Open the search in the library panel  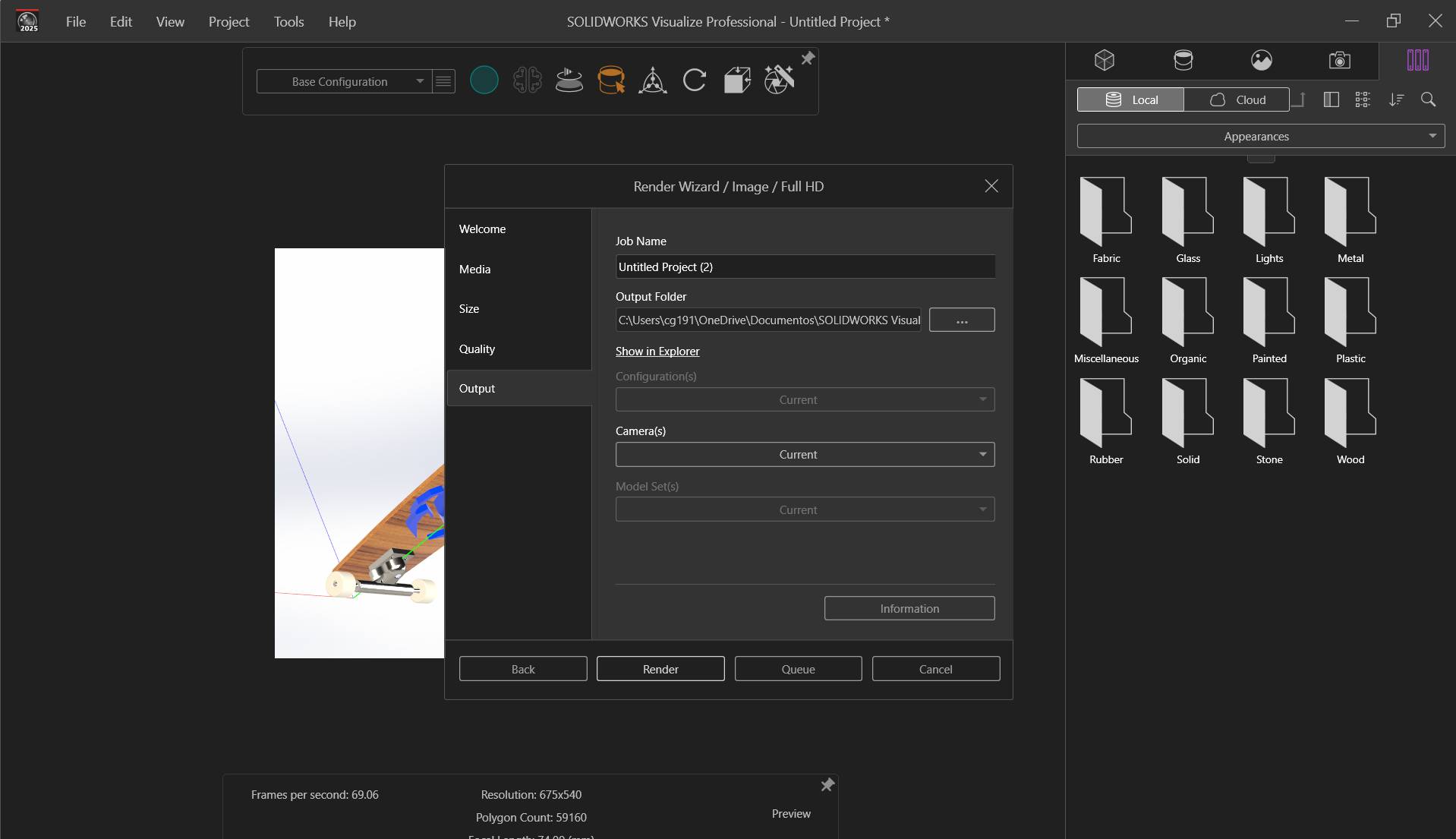[1429, 99]
